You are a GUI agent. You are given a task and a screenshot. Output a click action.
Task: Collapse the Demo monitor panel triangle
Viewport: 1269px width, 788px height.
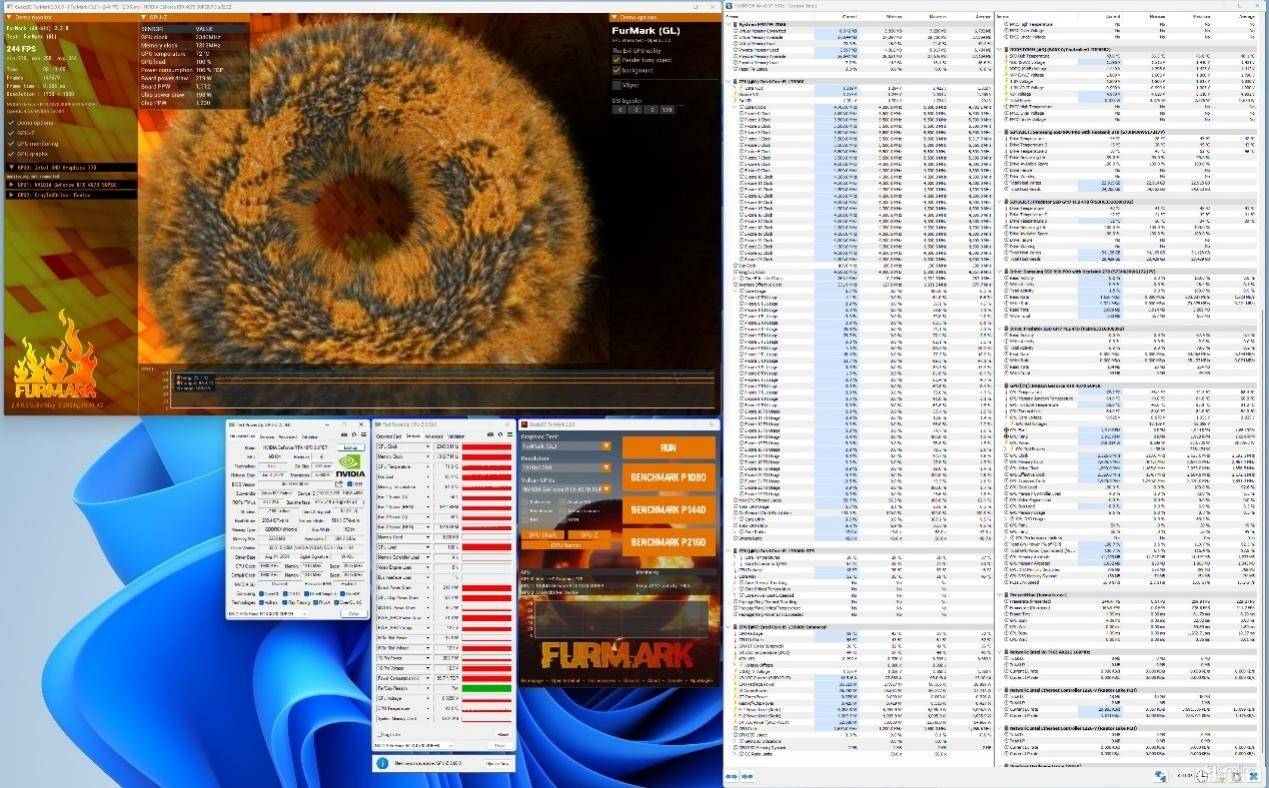click(x=9, y=18)
